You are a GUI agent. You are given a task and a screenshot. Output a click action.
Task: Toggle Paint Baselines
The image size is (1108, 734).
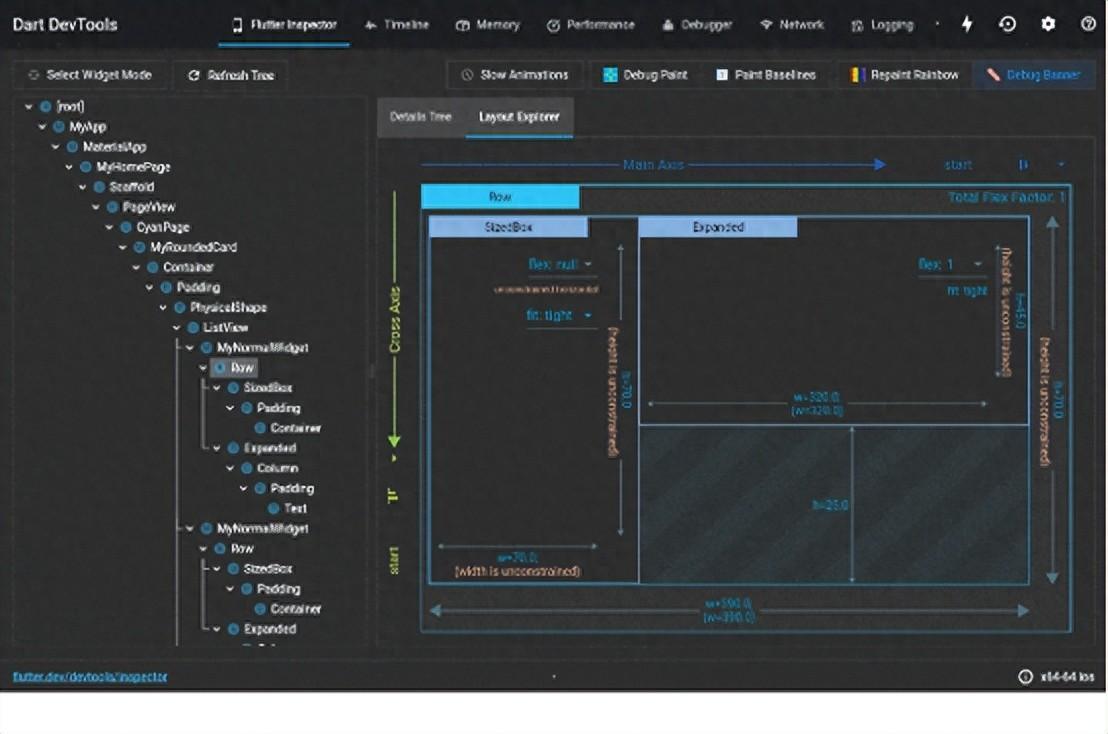click(766, 75)
